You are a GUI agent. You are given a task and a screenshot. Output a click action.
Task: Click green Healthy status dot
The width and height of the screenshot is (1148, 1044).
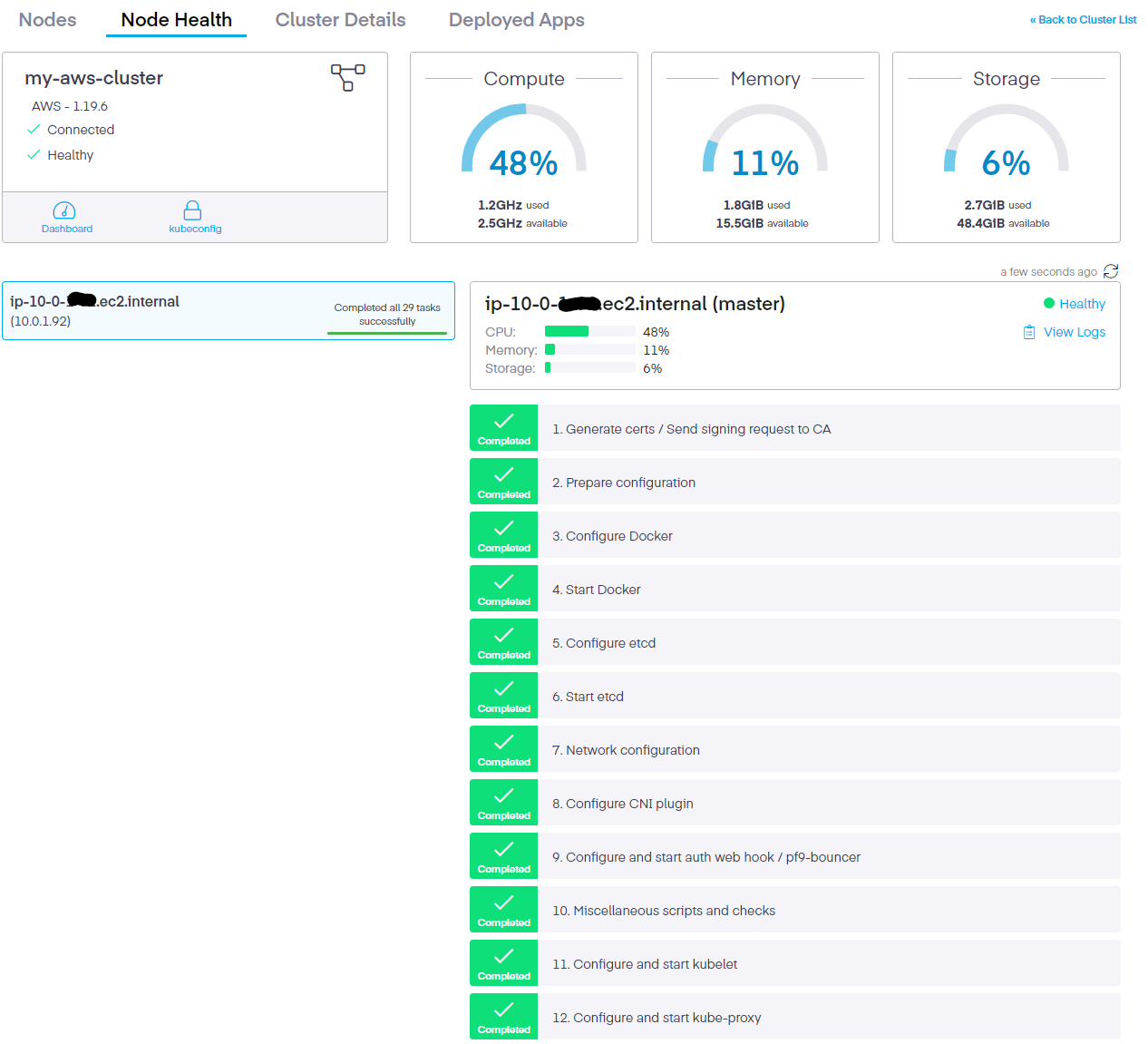coord(1049,304)
